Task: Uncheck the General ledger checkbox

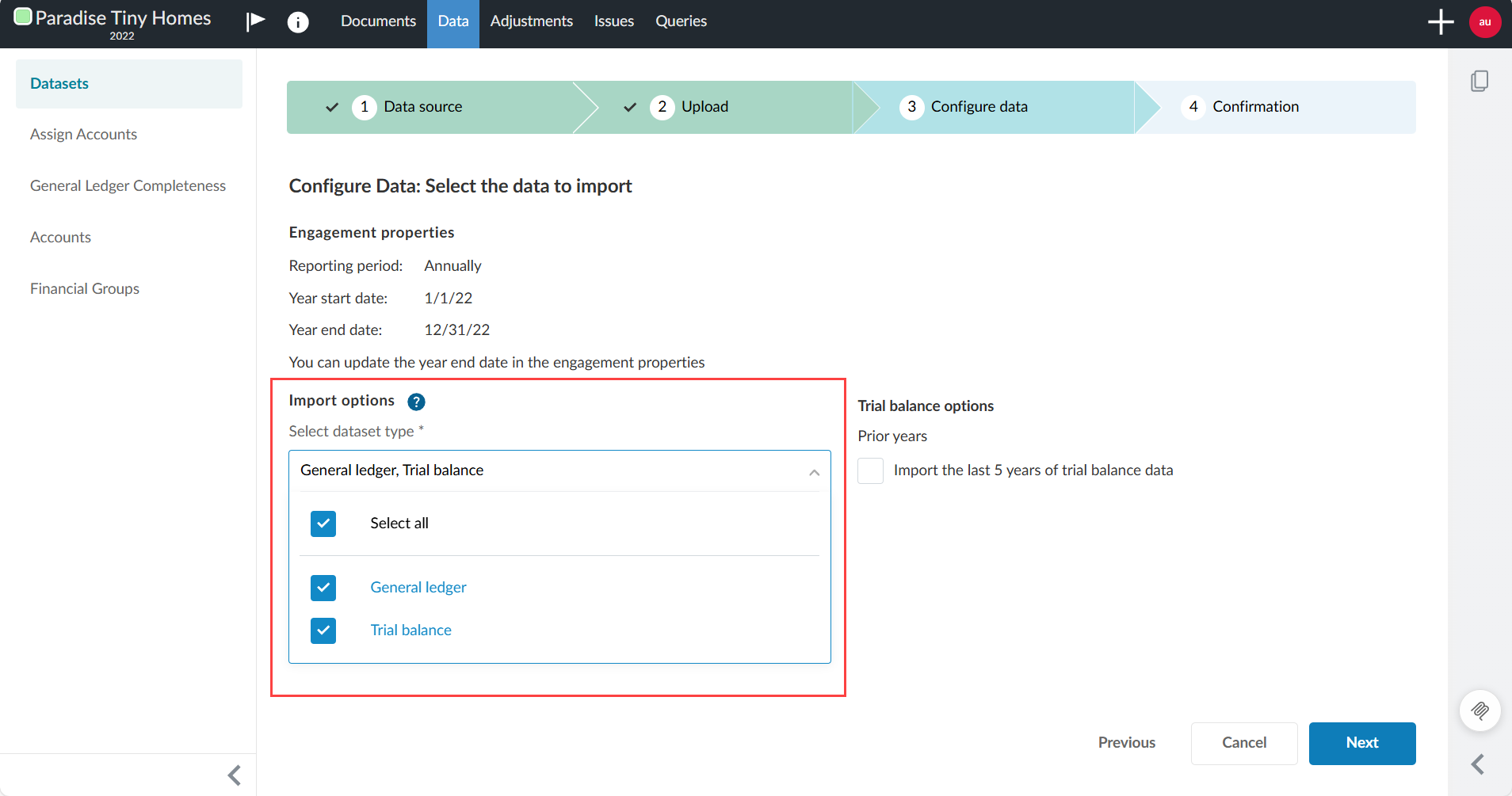Action: pos(323,588)
